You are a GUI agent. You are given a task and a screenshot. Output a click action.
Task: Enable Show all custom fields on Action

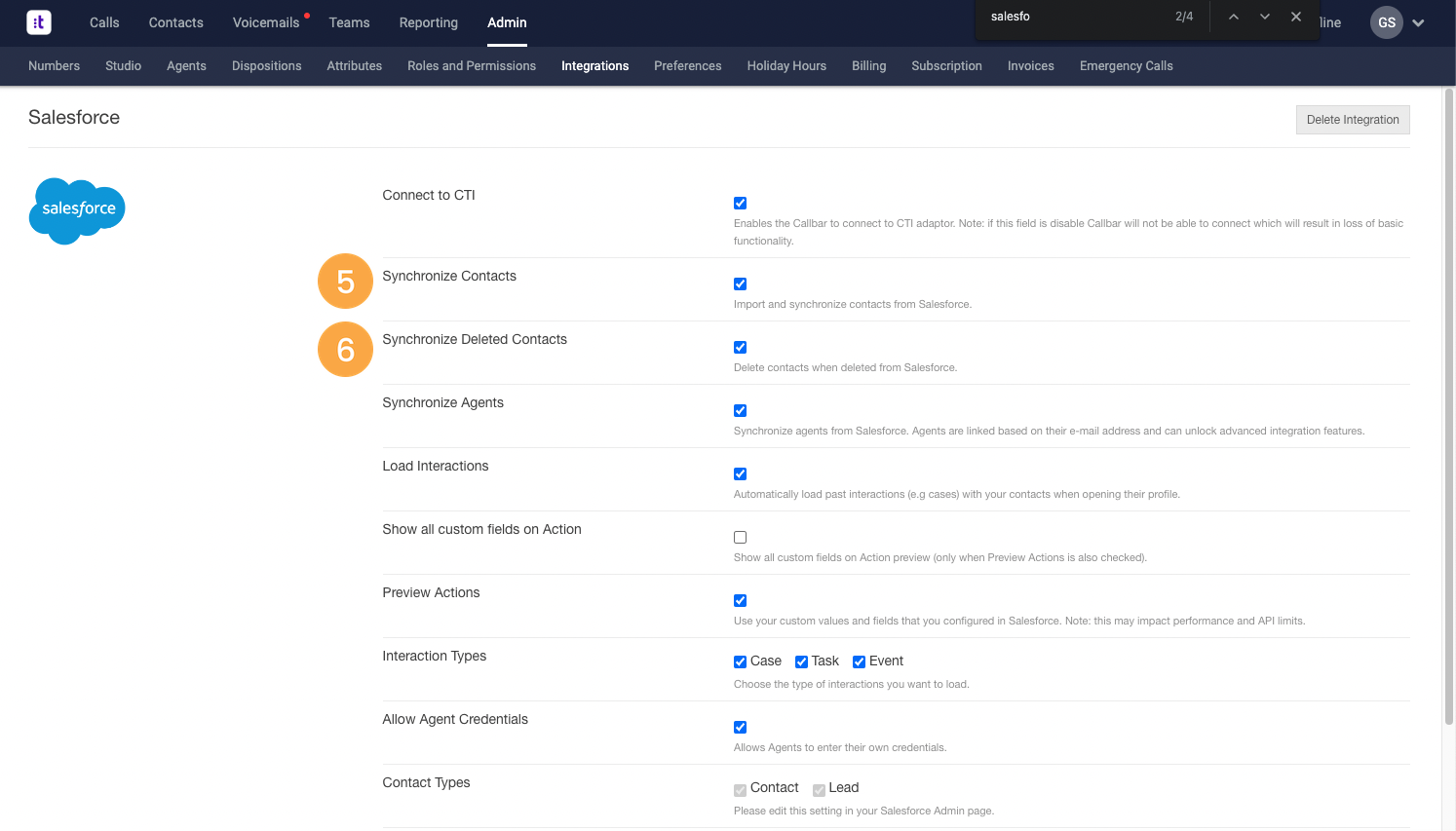pyautogui.click(x=741, y=538)
